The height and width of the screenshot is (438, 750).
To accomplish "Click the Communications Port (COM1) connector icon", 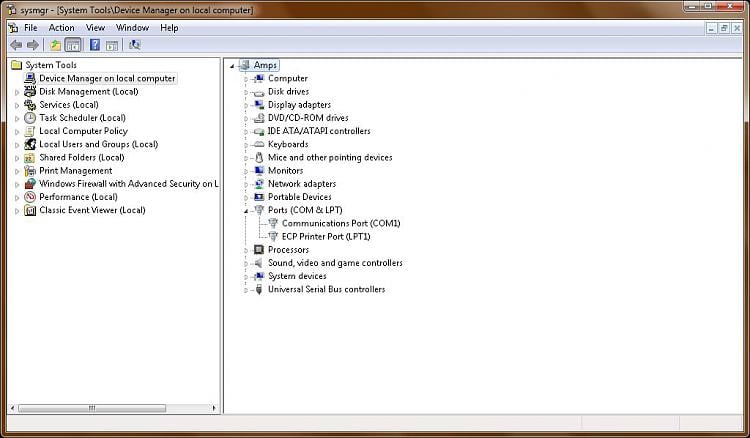I will 273,223.
